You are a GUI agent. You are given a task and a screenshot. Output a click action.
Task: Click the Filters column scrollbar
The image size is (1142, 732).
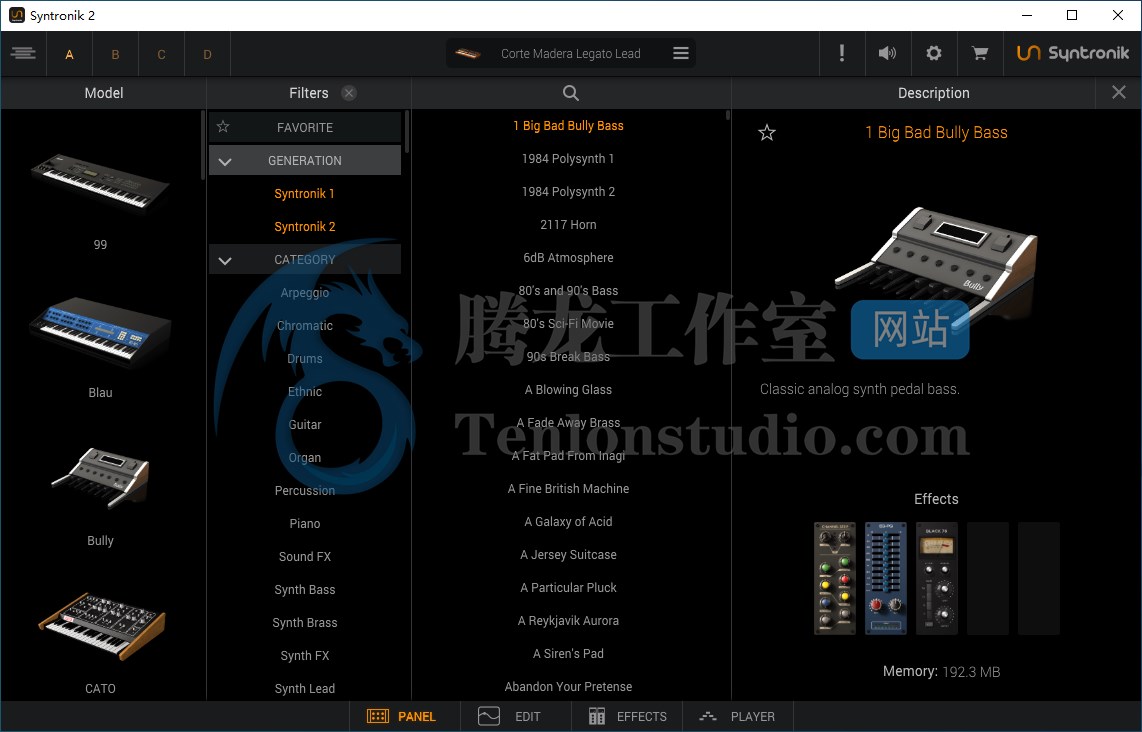(406, 131)
